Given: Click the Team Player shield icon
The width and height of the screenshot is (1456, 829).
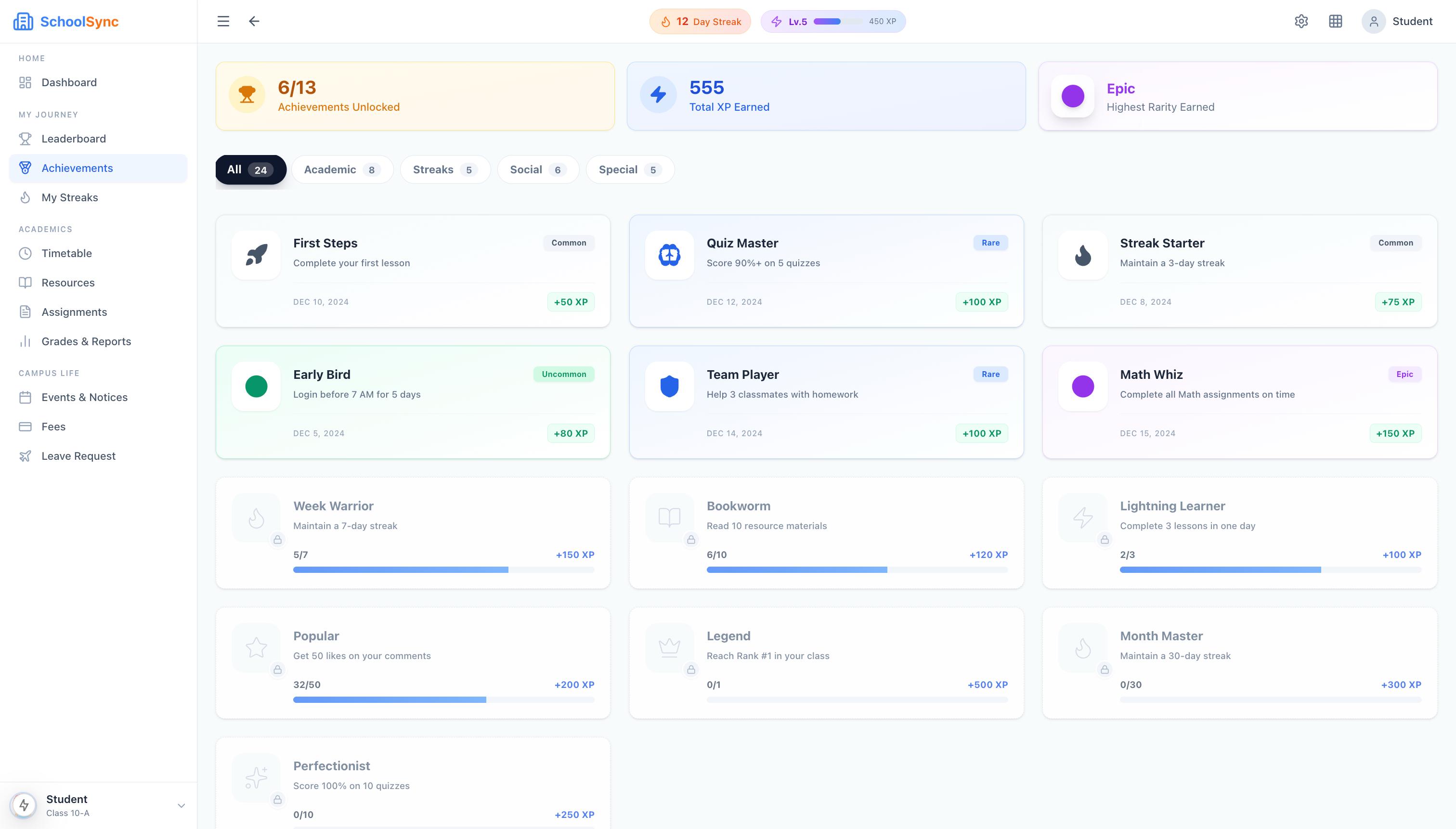Looking at the screenshot, I should pyautogui.click(x=669, y=387).
